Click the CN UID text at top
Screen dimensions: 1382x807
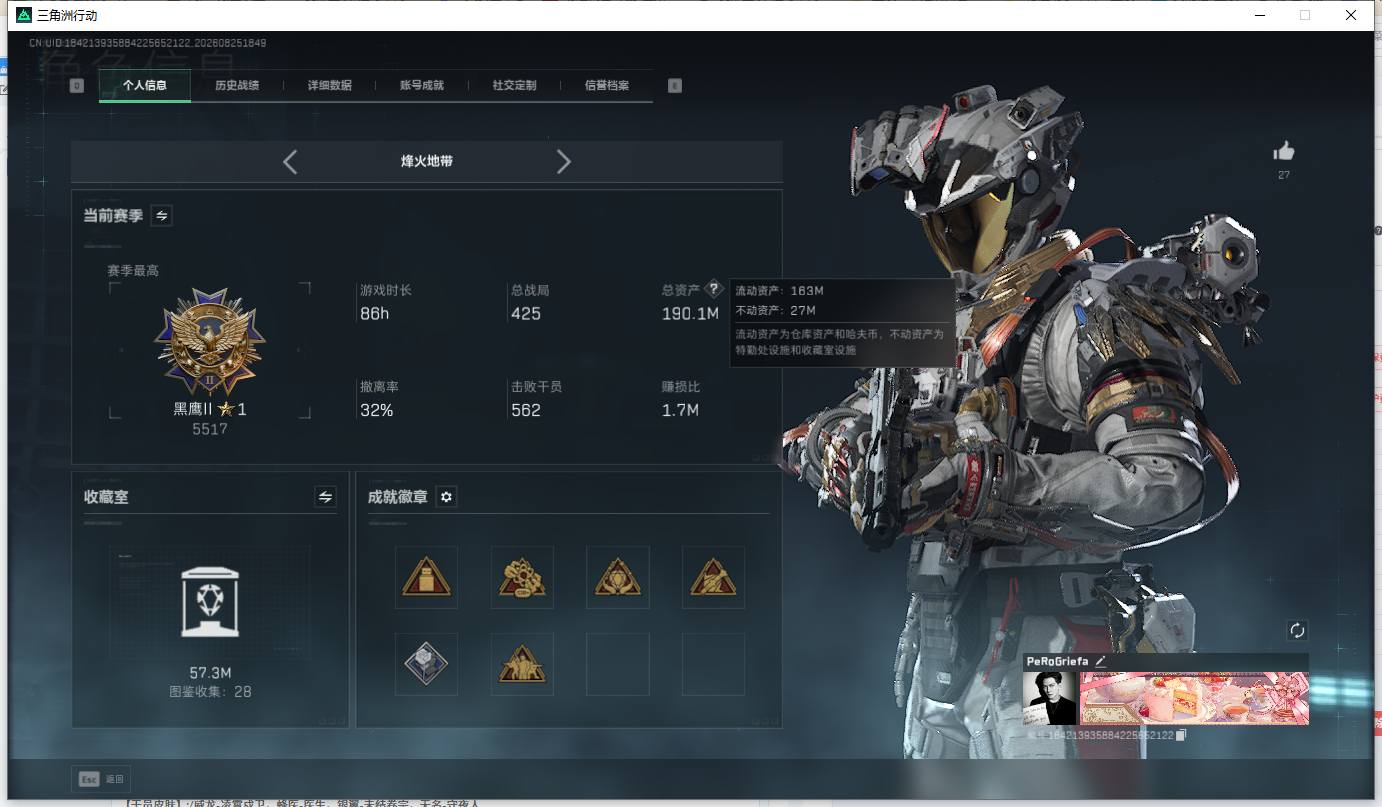[x=147, y=43]
